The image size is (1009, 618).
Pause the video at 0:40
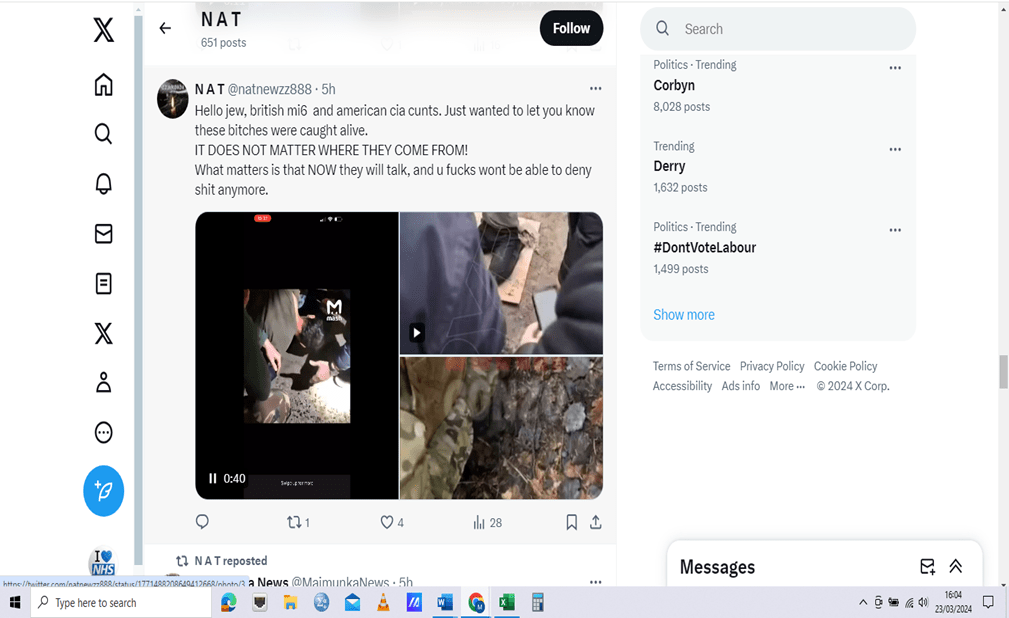[213, 479]
